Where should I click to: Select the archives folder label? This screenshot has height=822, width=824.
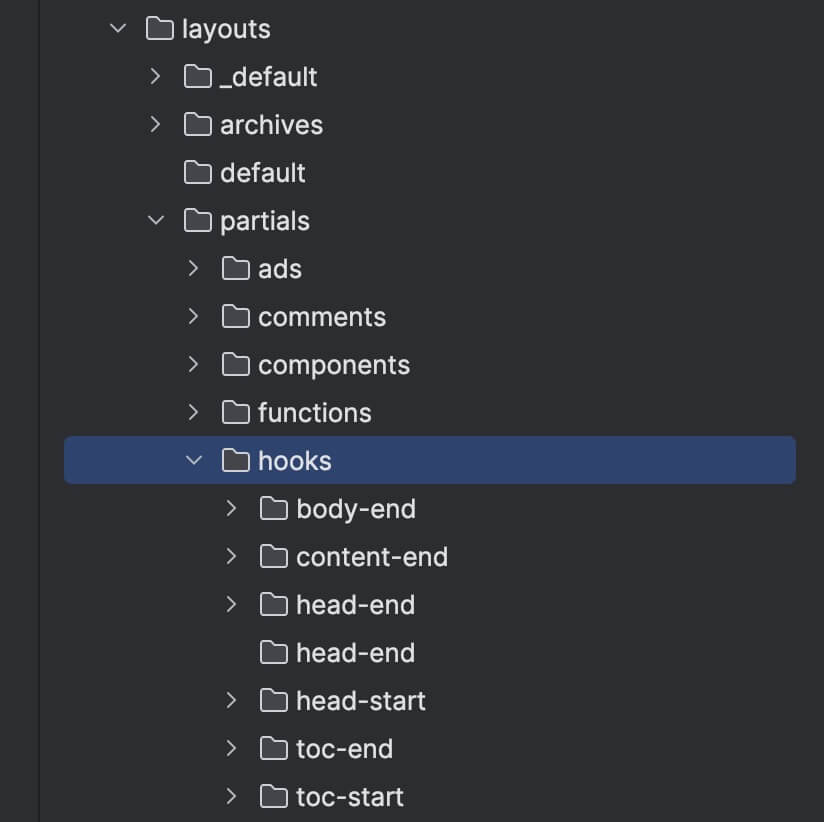(x=271, y=125)
